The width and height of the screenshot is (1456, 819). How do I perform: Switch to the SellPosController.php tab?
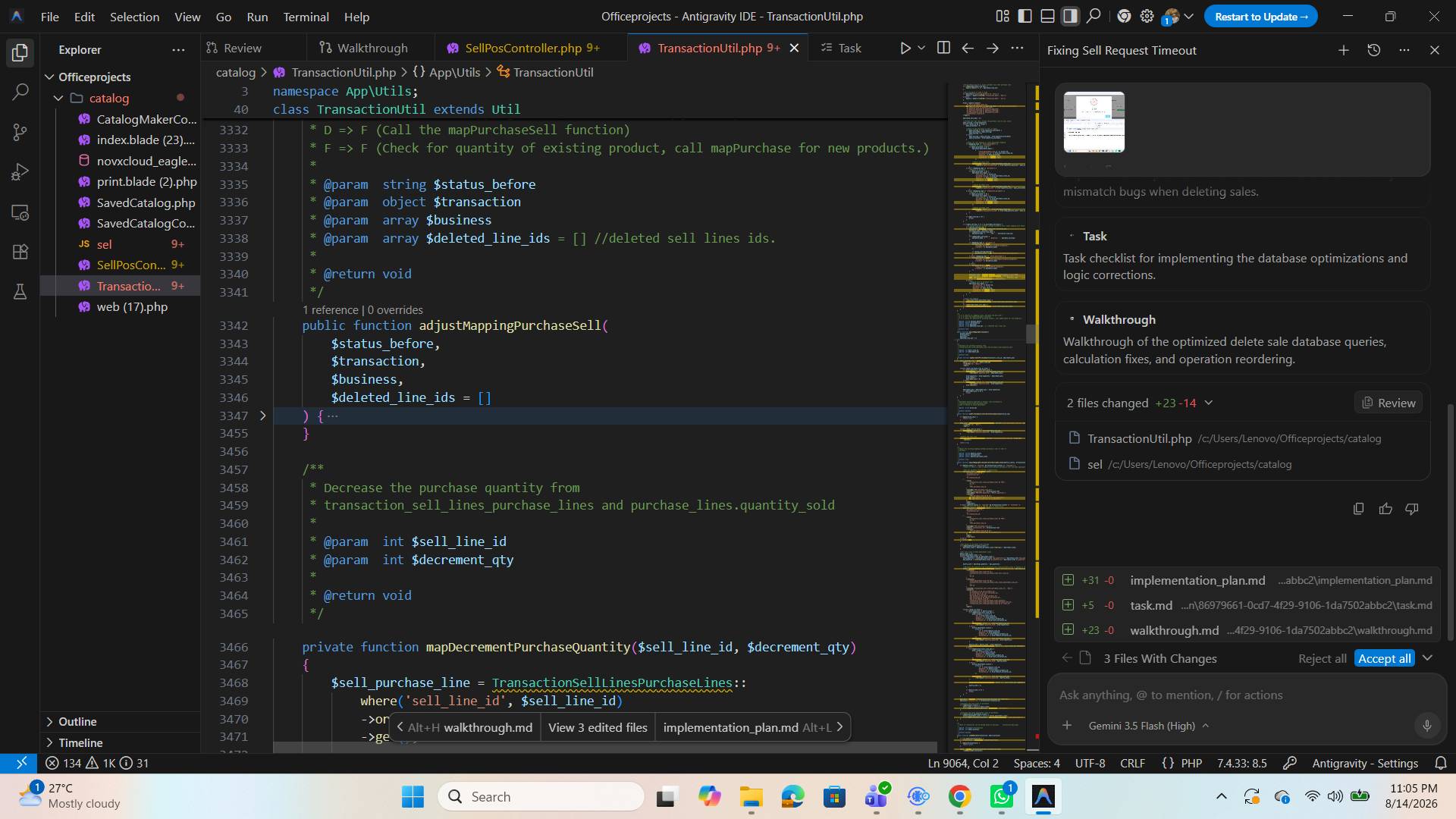point(523,48)
